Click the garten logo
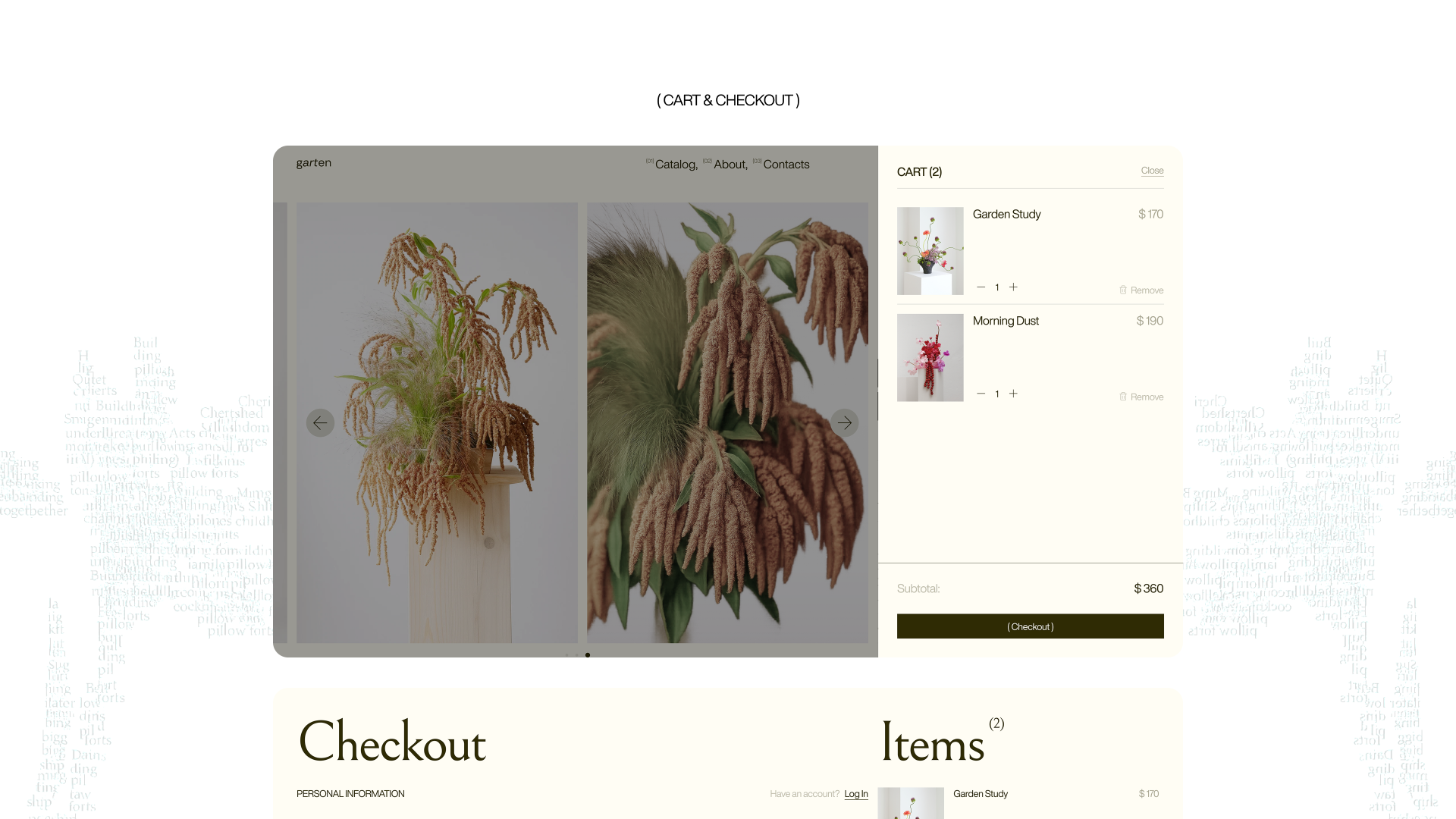1456x819 pixels. (x=313, y=163)
